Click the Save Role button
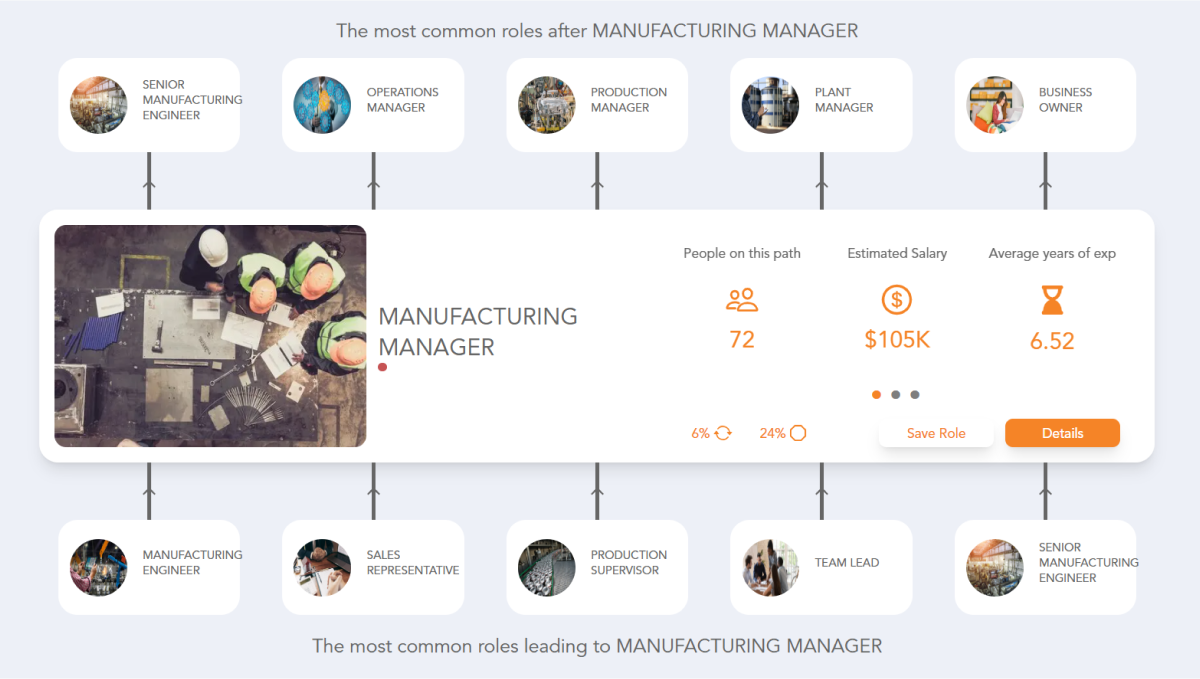The height and width of the screenshot is (679, 1200). pyautogui.click(x=936, y=433)
